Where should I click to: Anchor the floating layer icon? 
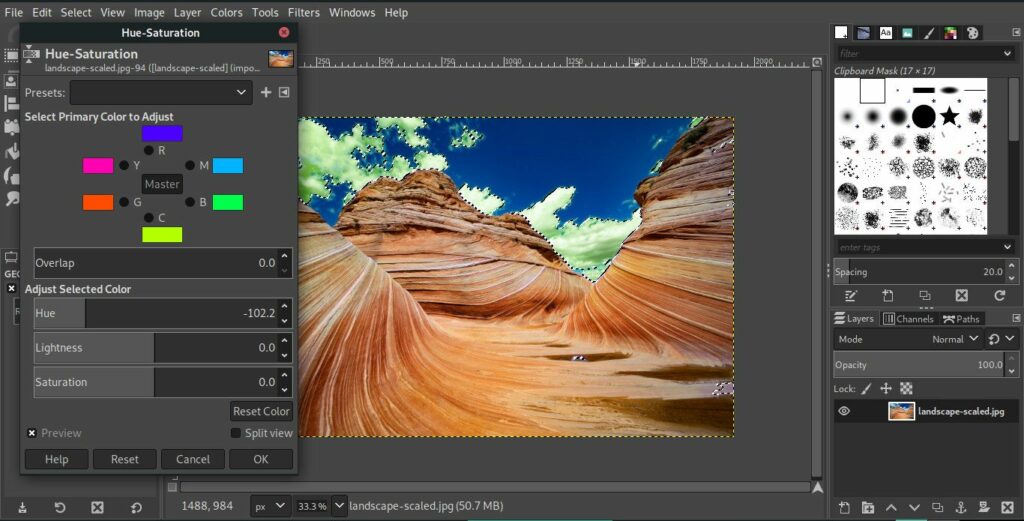point(960,508)
